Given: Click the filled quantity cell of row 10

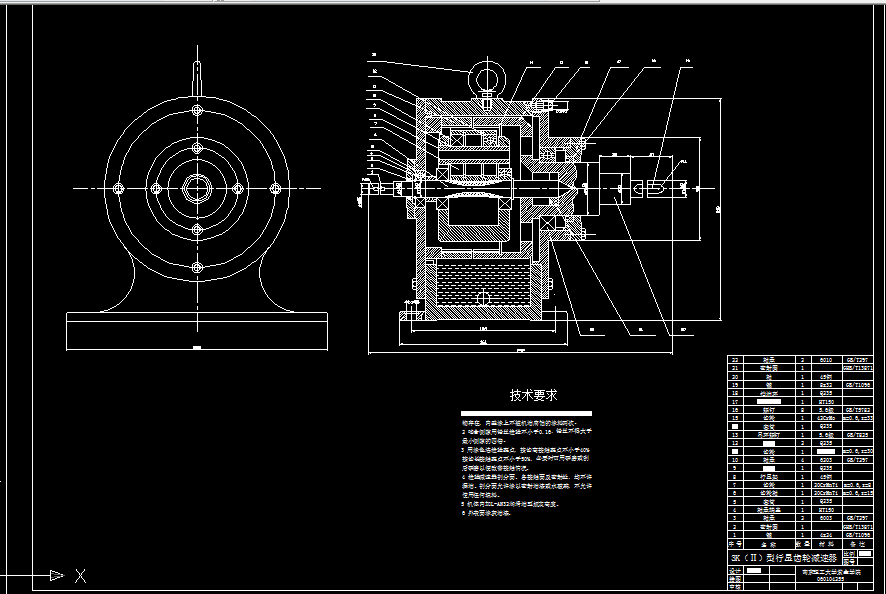Looking at the screenshot, I should click(x=802, y=459).
